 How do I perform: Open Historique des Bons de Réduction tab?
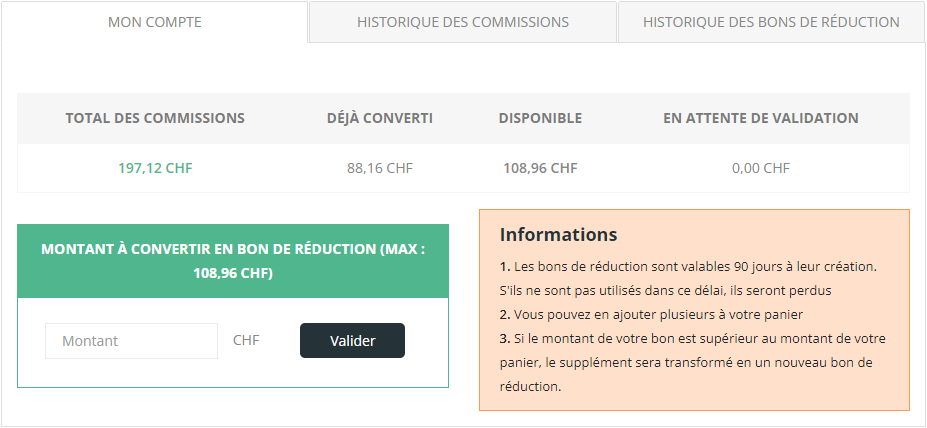(x=772, y=22)
